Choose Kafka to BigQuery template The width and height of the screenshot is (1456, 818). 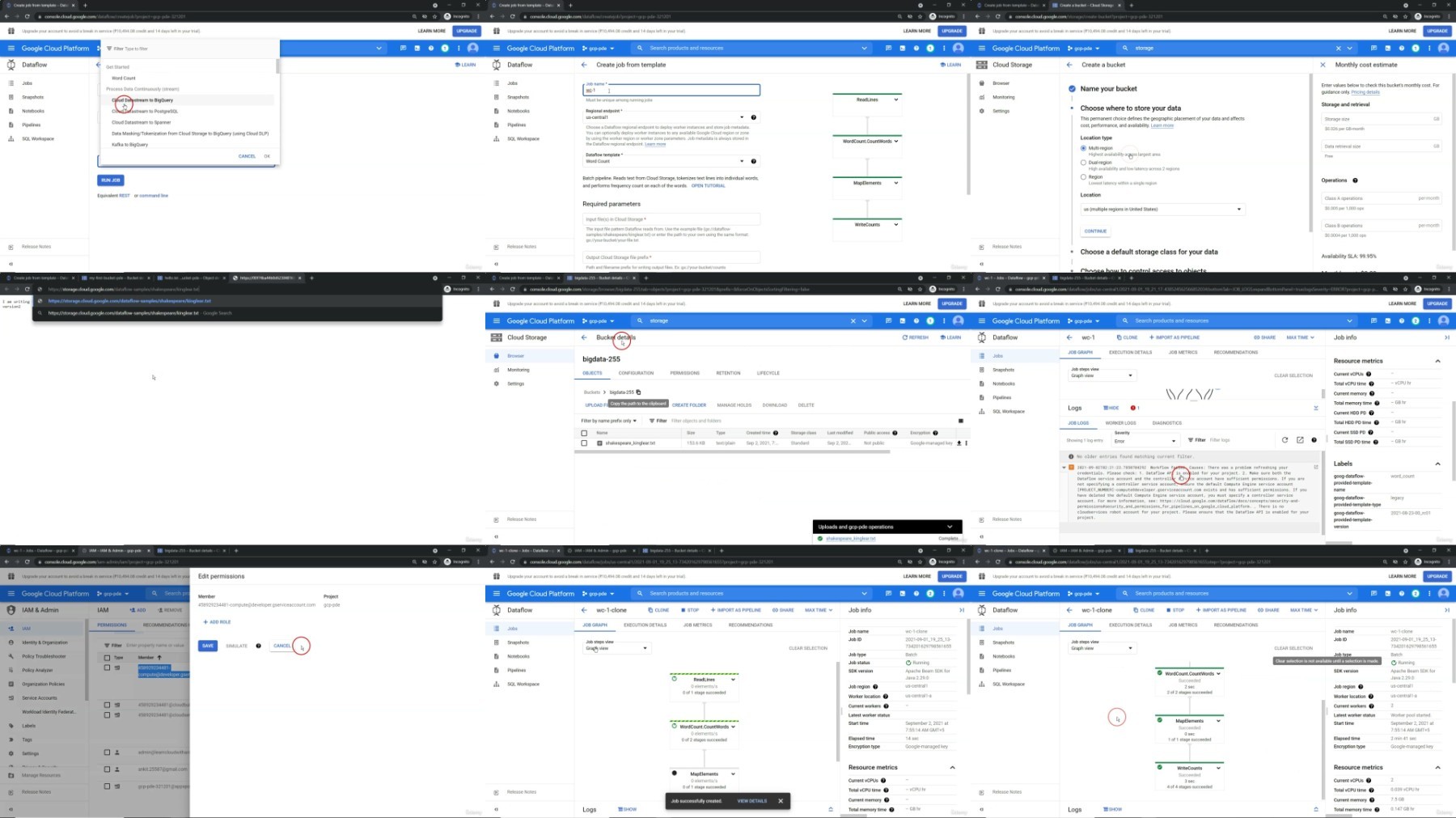(130, 145)
